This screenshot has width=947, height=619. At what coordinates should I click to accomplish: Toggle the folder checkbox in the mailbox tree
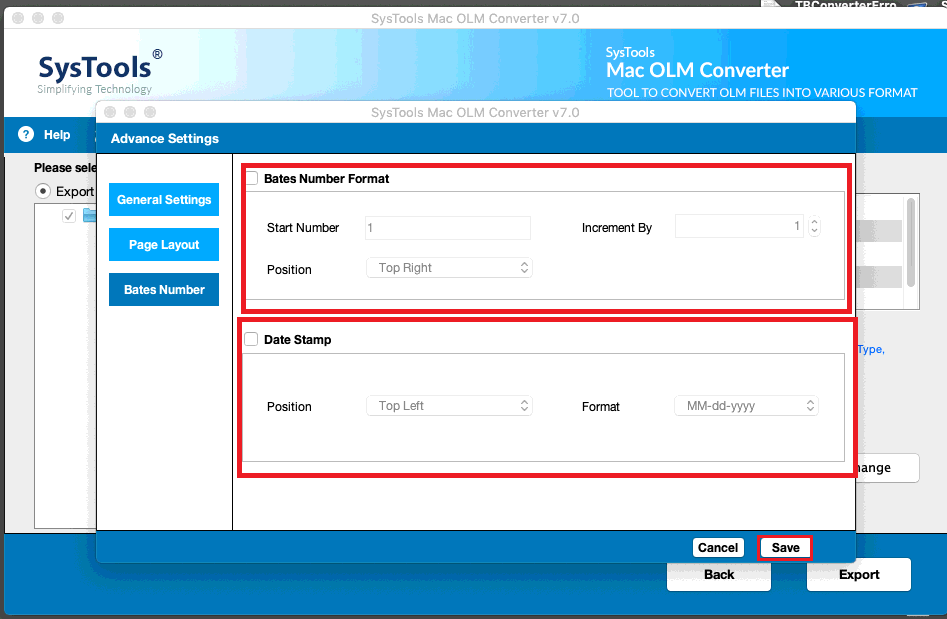tap(67, 215)
